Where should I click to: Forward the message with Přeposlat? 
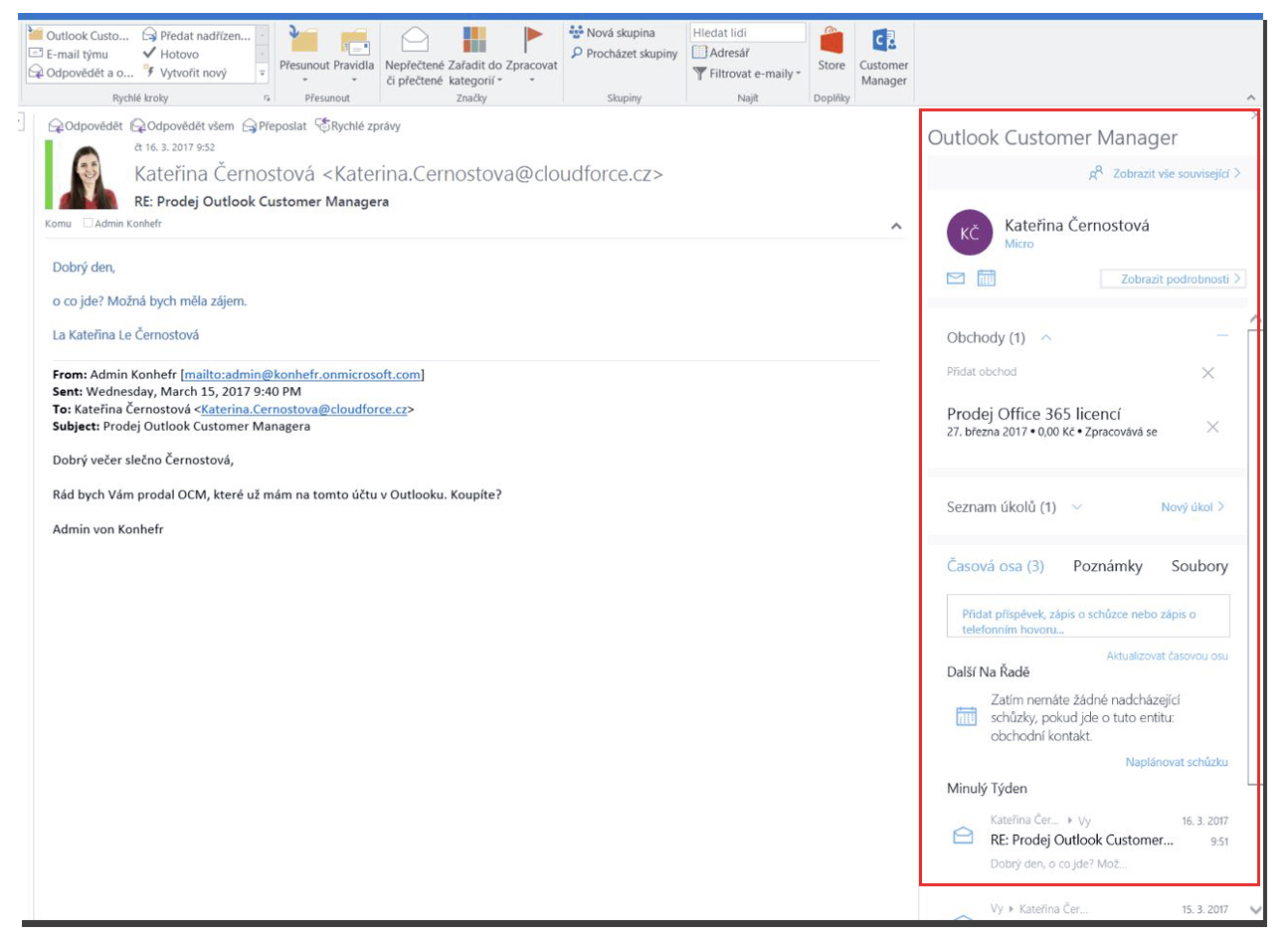(275, 126)
